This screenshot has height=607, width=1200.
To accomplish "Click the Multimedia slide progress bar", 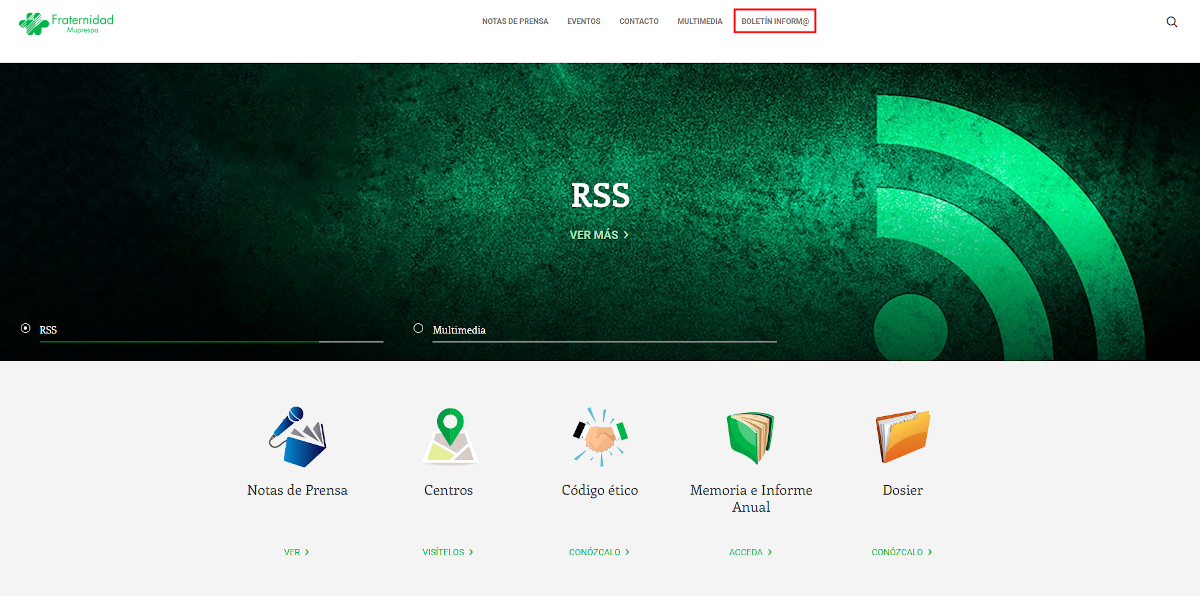I will coord(604,342).
